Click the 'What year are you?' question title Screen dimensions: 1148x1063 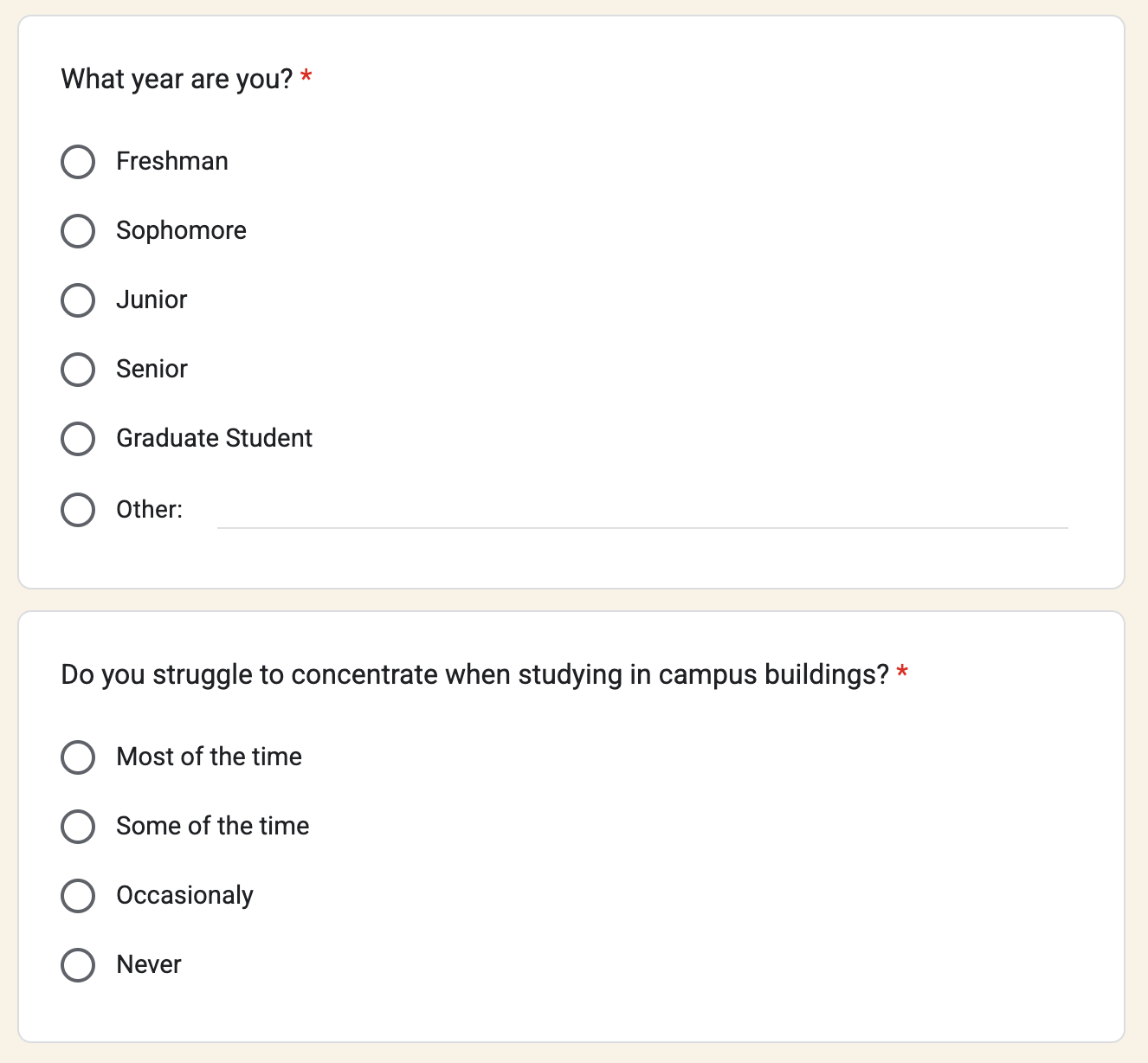coord(177,80)
